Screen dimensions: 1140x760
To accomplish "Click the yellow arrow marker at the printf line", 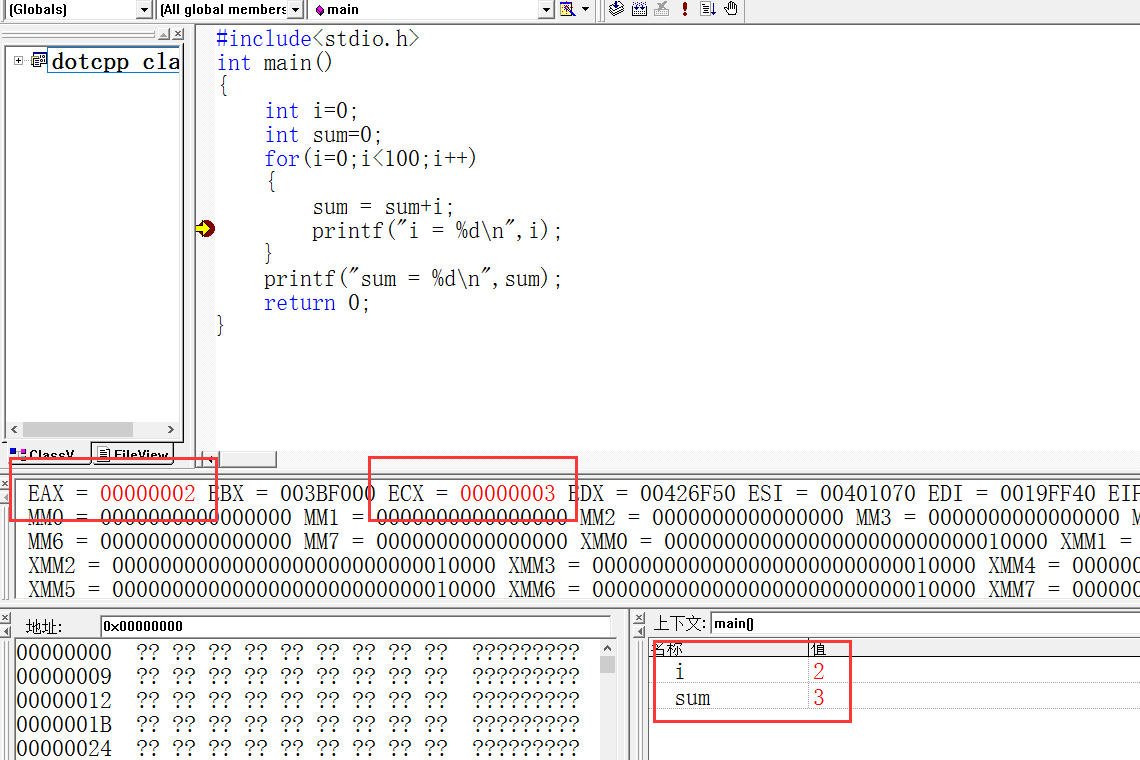I will [x=205, y=229].
